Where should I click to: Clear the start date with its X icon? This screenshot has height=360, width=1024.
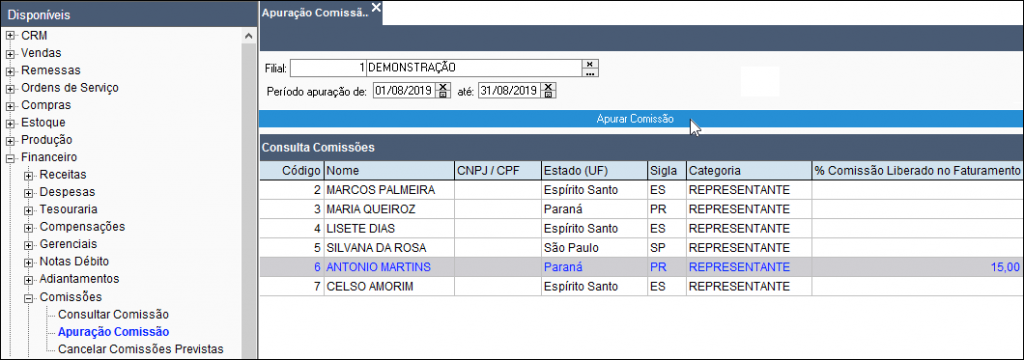tap(443, 86)
